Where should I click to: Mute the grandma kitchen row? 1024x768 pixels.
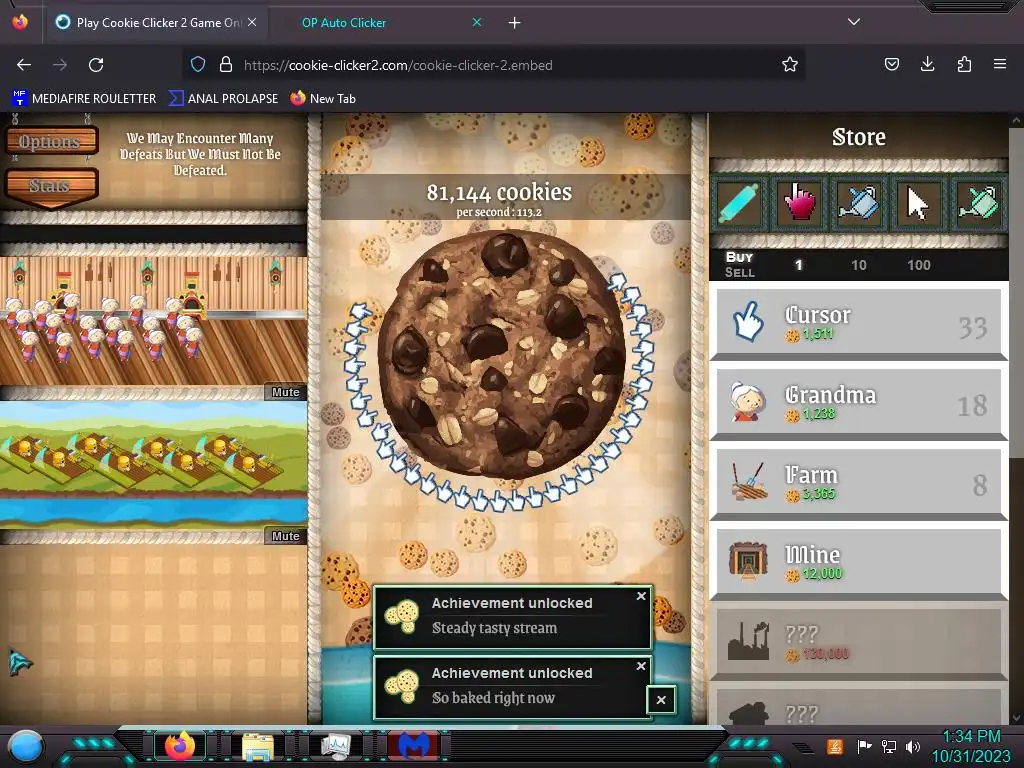point(285,392)
